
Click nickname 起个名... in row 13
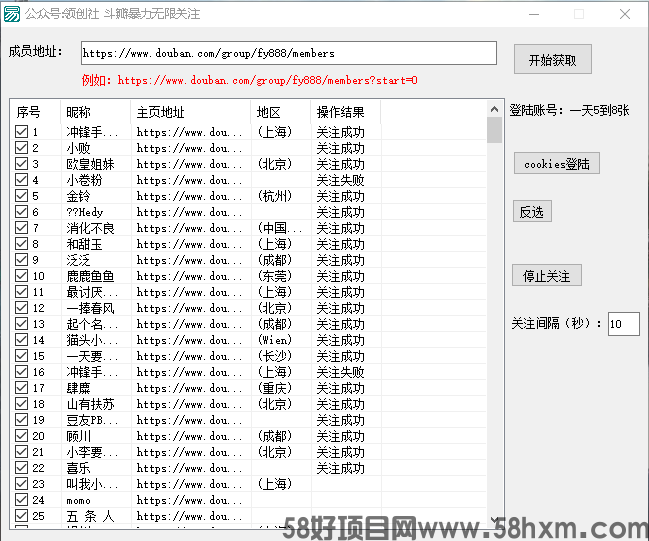(92, 324)
